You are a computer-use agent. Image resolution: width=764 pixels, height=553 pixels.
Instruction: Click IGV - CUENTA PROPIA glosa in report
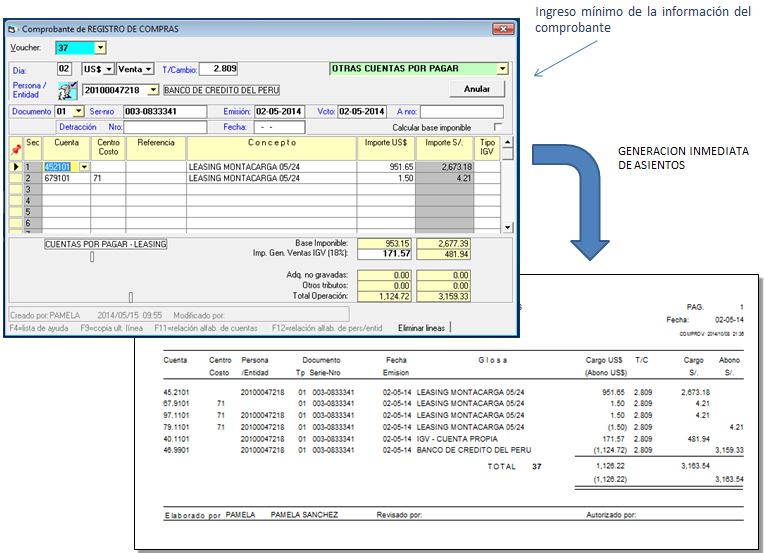[x=457, y=439]
